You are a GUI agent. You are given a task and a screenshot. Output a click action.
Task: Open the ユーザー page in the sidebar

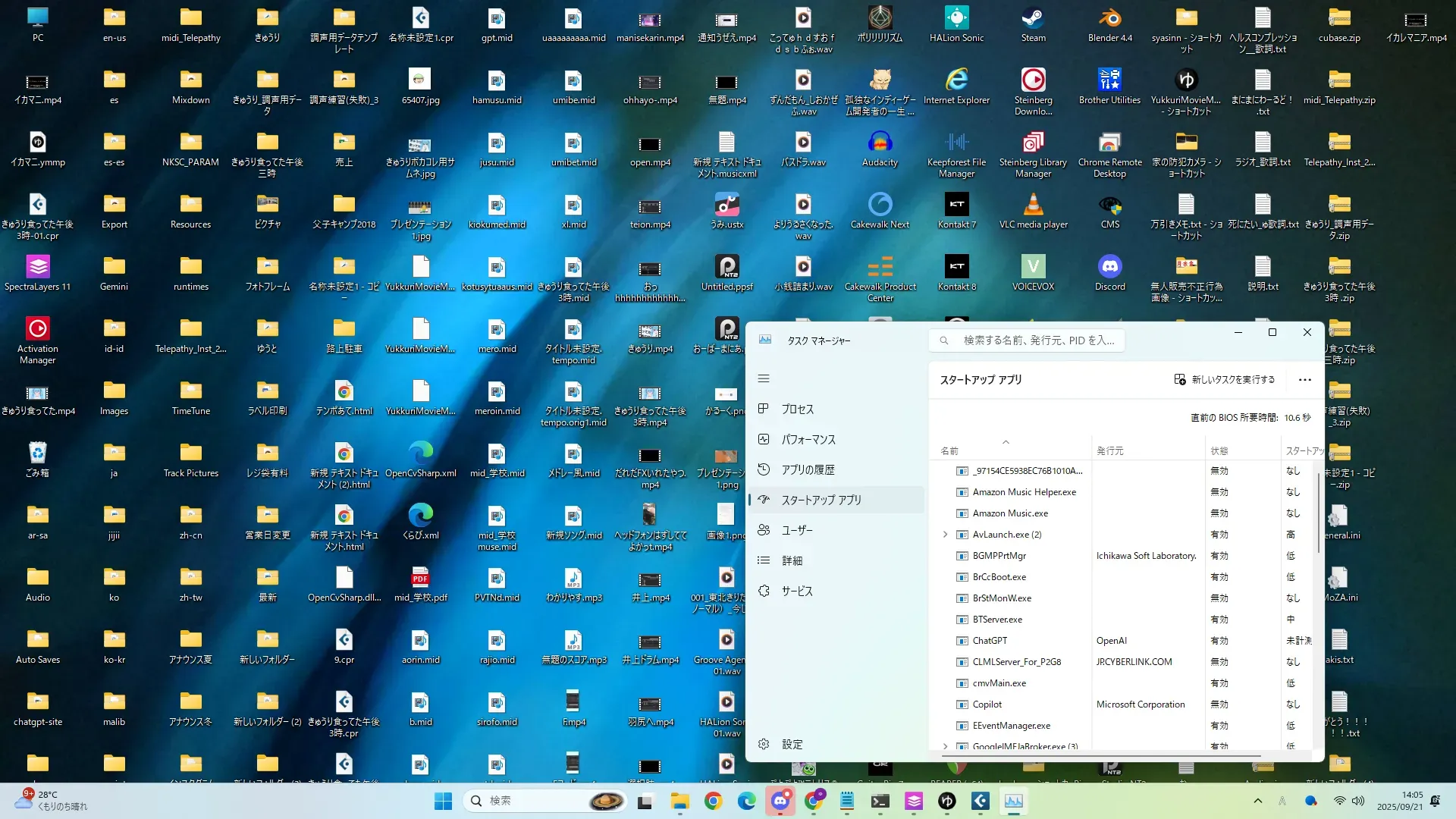click(x=796, y=530)
